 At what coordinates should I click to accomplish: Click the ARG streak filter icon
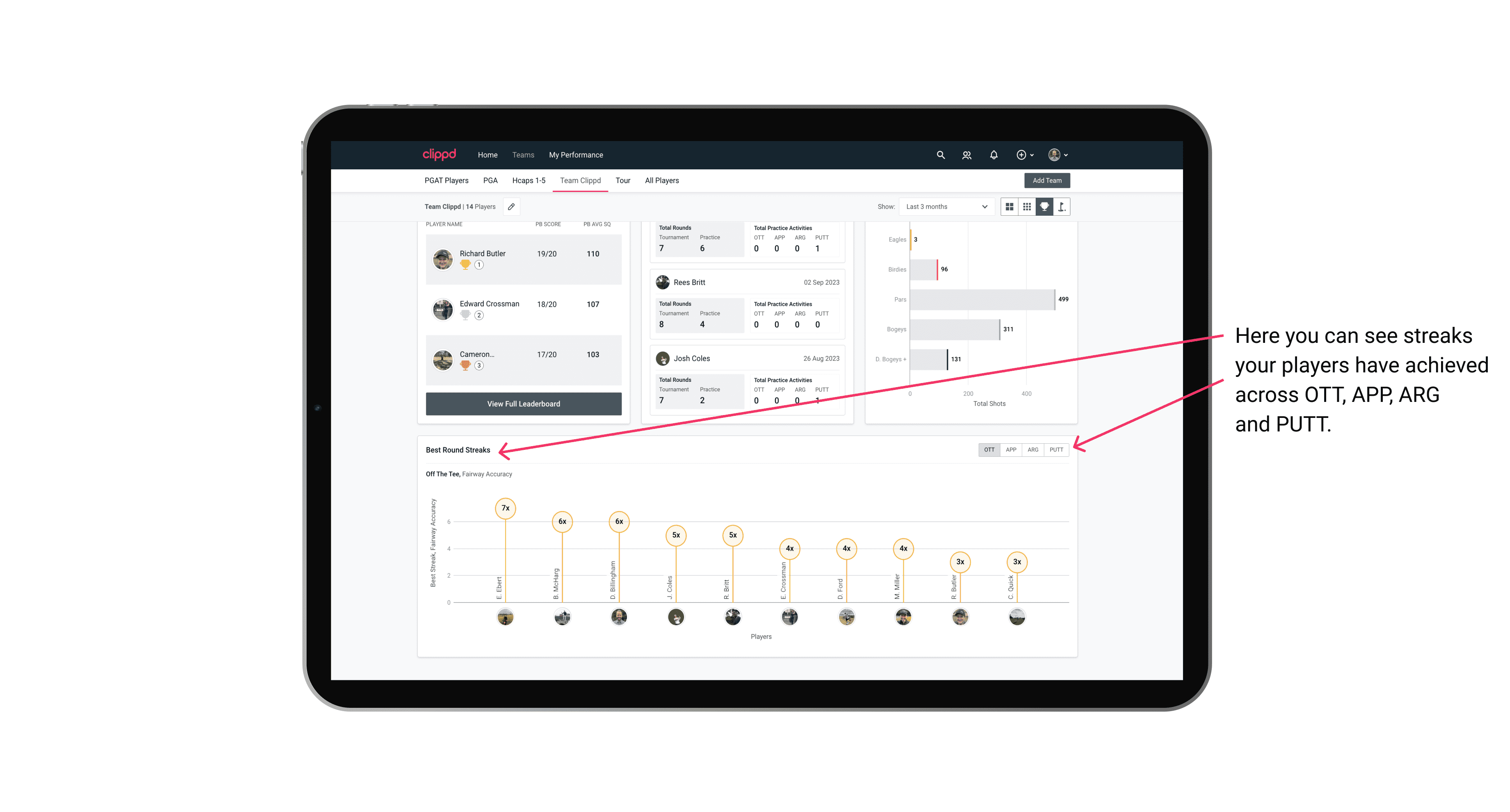tap(1033, 449)
